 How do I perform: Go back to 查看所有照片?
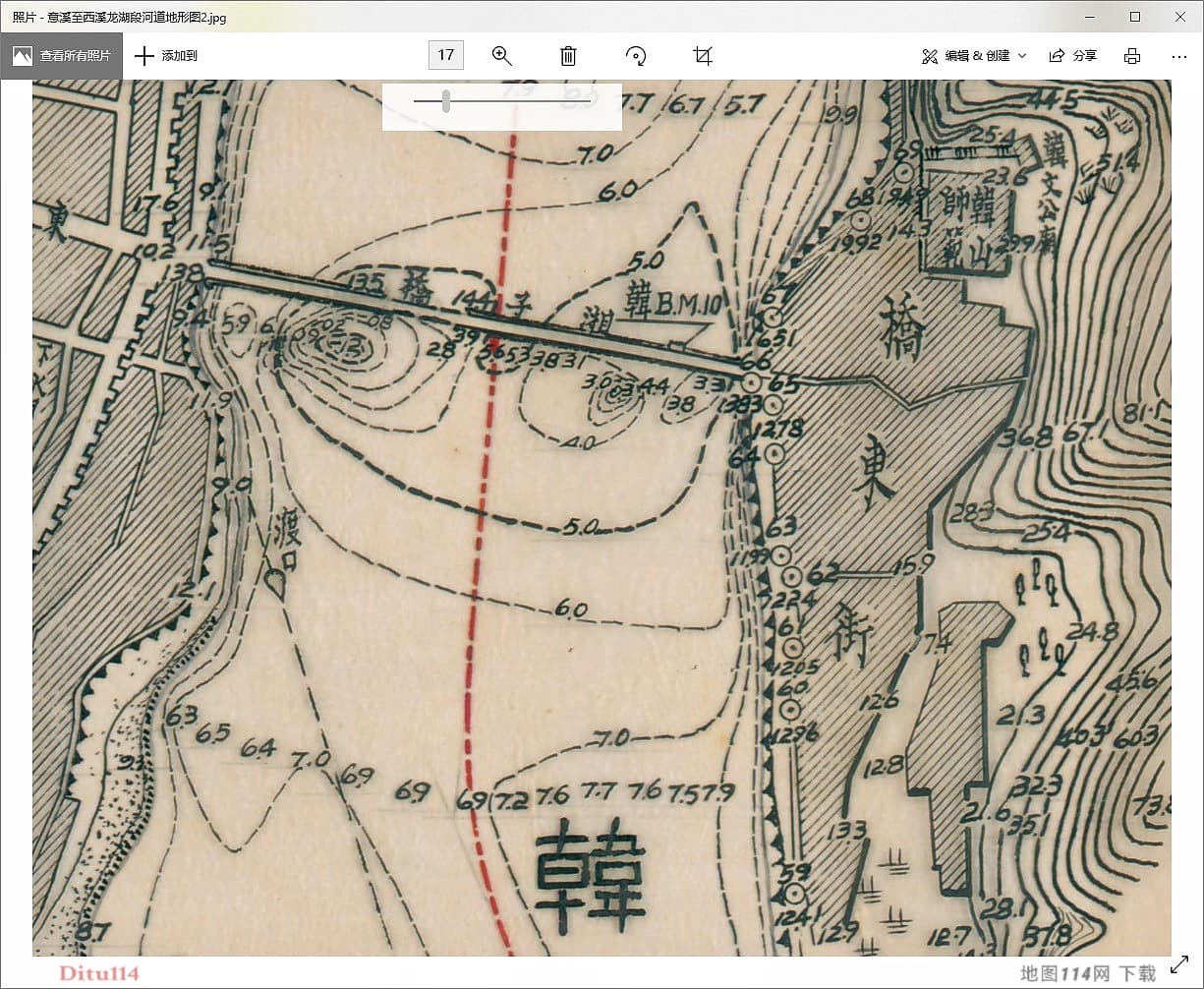pos(62,56)
